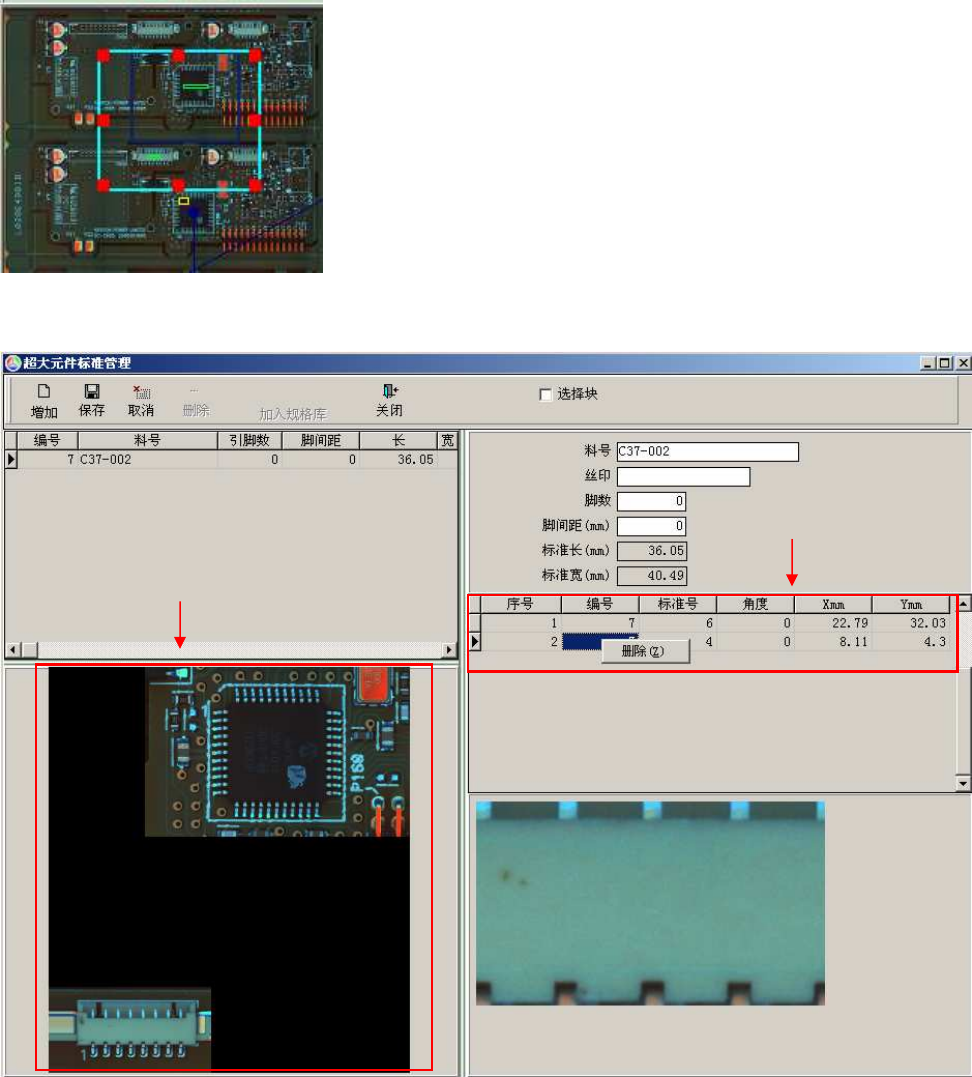The height and width of the screenshot is (1077, 972).
Task: Click the 角度 column header
Action: coord(756,604)
